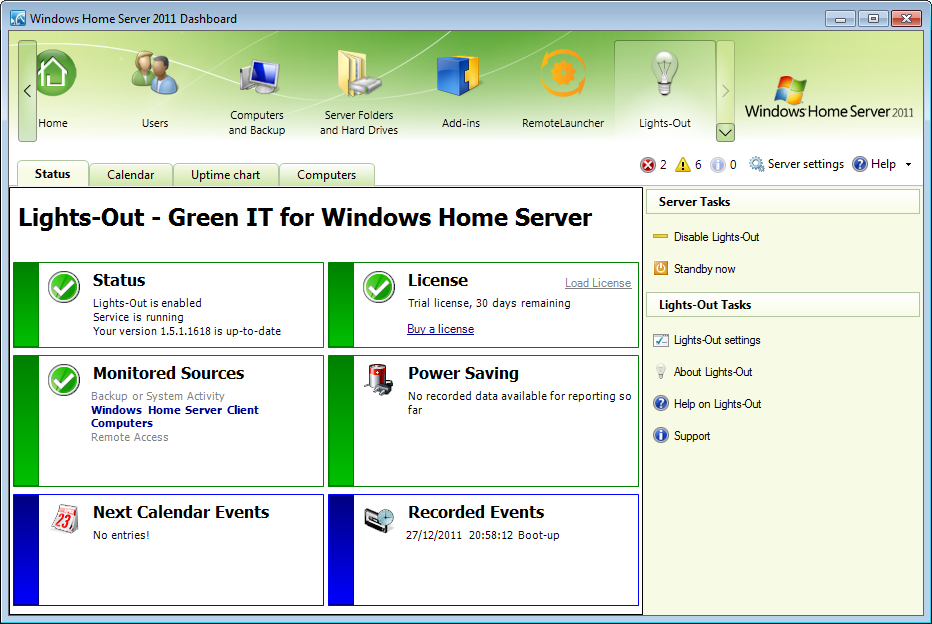Click the No entries! calendar text
Image resolution: width=932 pixels, height=624 pixels.
pos(121,535)
